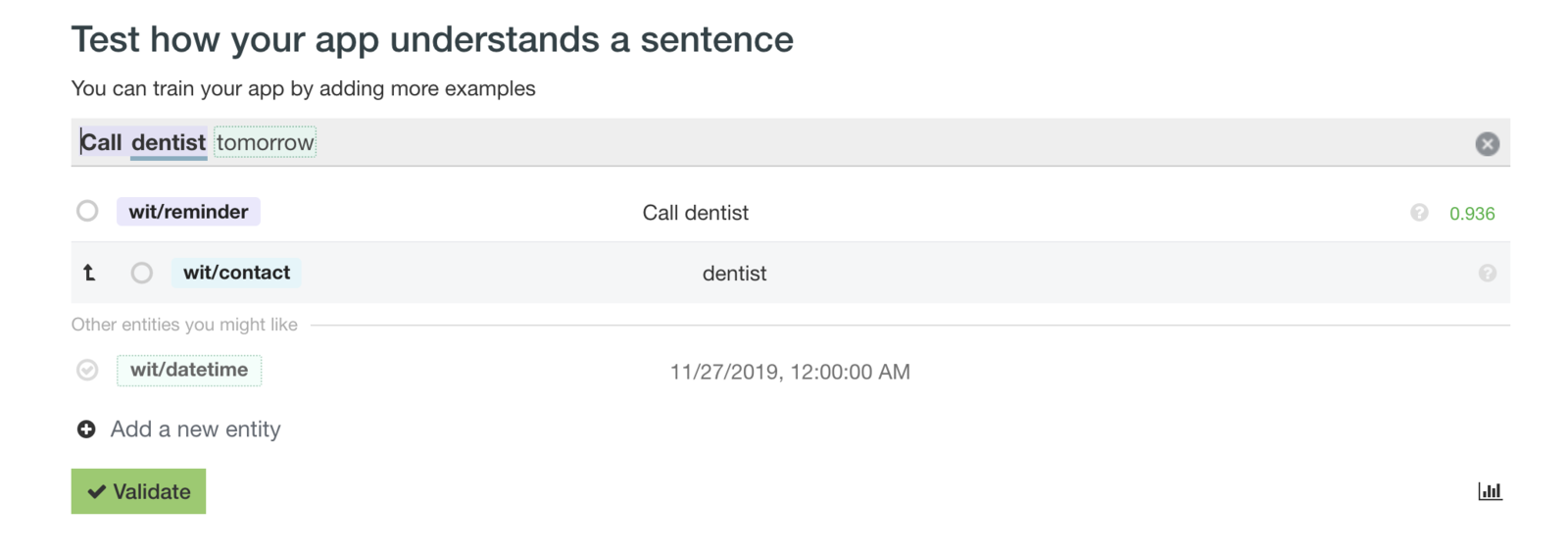The width and height of the screenshot is (1568, 555).
Task: Click the 11/27/2019 datetime value
Action: 790,372
